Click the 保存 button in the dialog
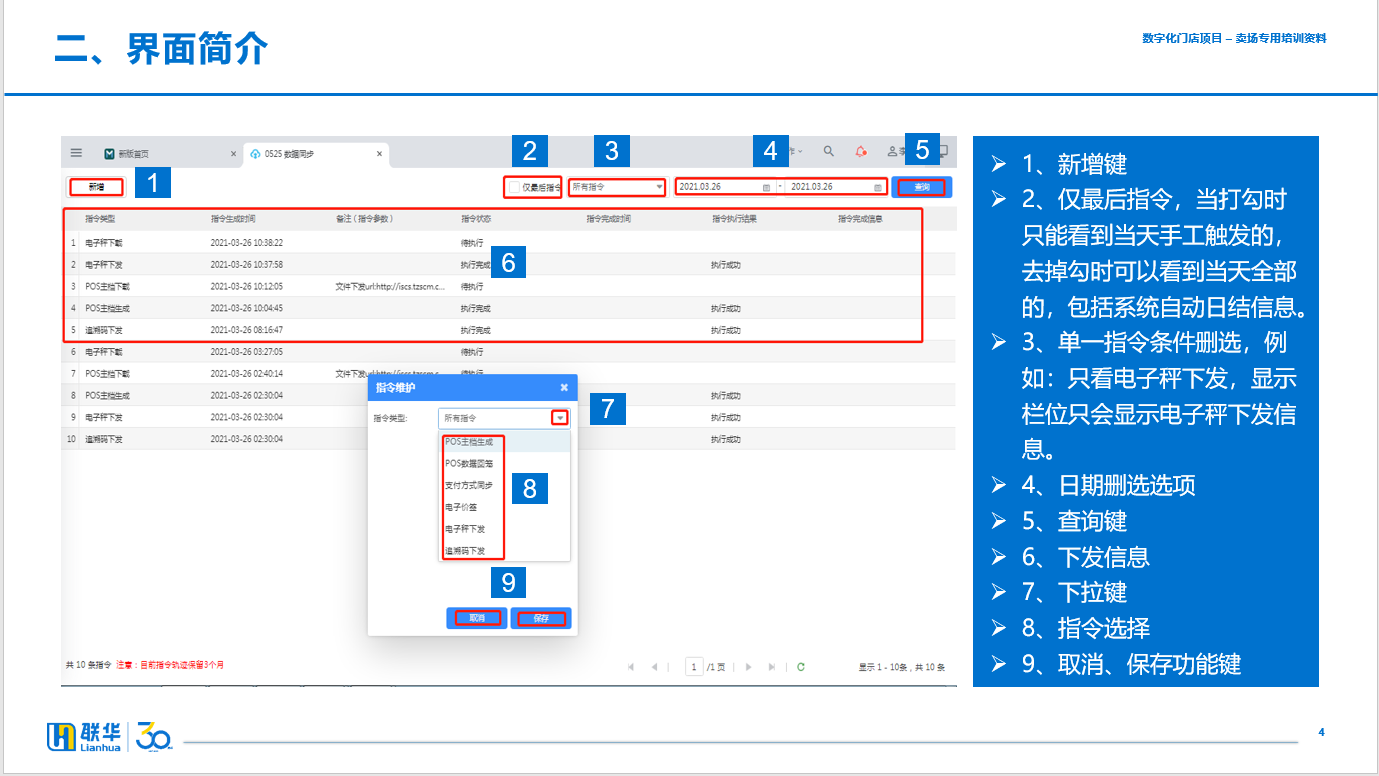This screenshot has width=1379, height=776. [x=541, y=618]
